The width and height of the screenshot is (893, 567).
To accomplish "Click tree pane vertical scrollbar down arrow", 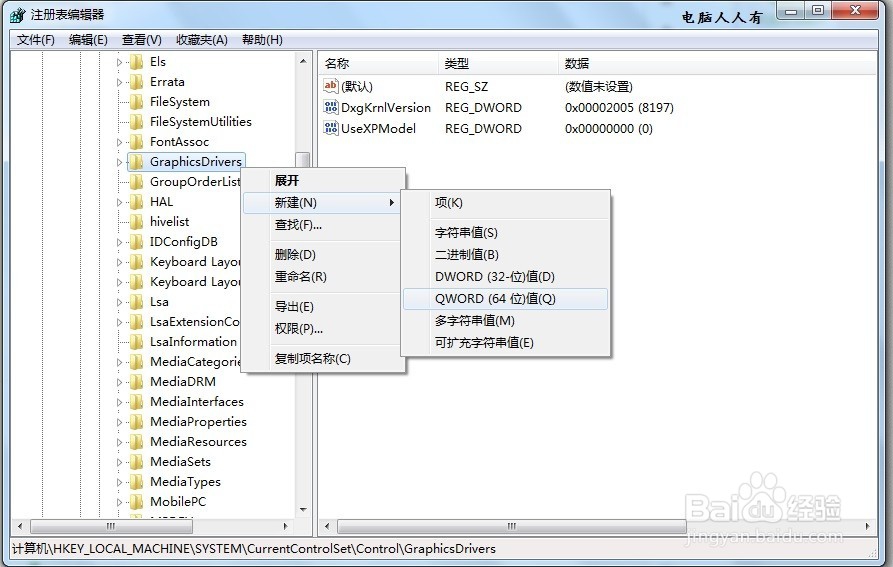I will coord(304,510).
